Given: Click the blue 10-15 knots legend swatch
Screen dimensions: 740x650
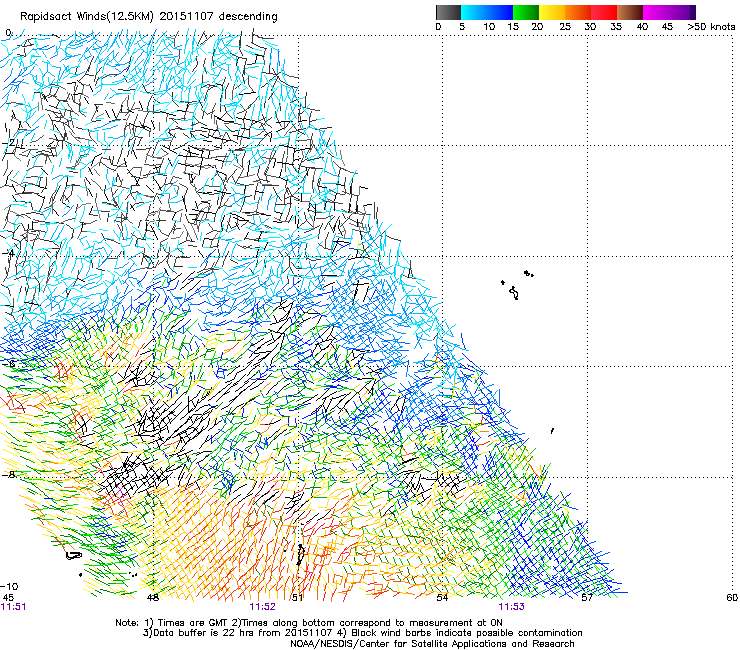Looking at the screenshot, I should click(x=500, y=12).
